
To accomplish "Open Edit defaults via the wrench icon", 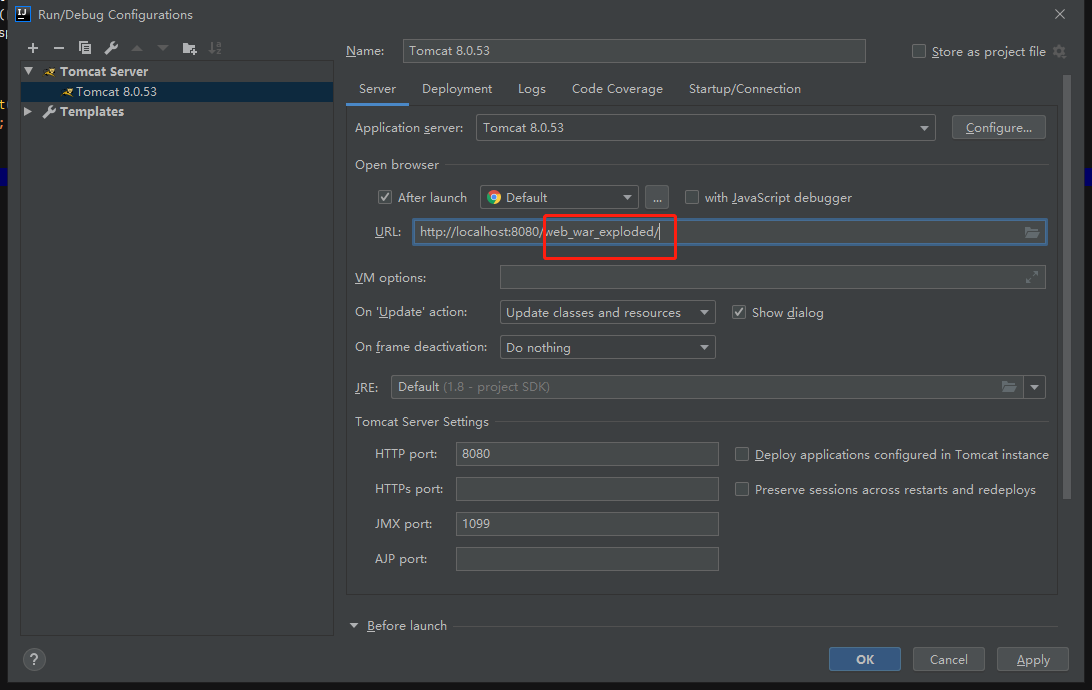I will (x=111, y=48).
